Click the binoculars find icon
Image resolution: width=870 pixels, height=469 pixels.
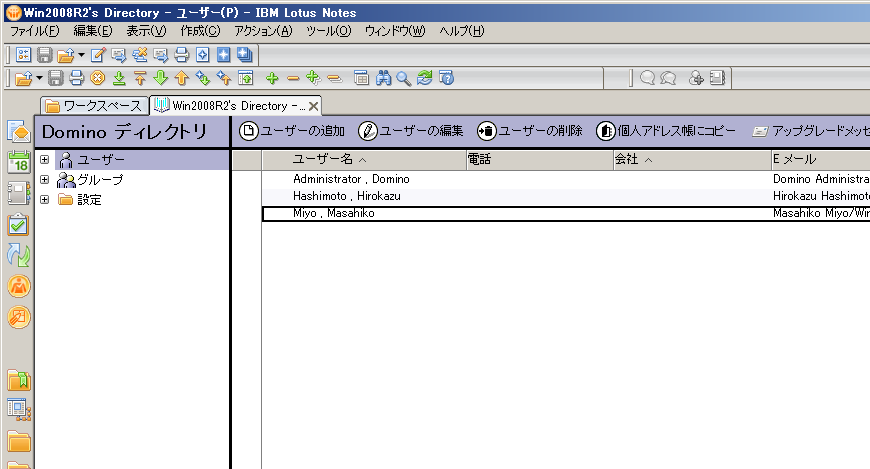click(x=383, y=78)
